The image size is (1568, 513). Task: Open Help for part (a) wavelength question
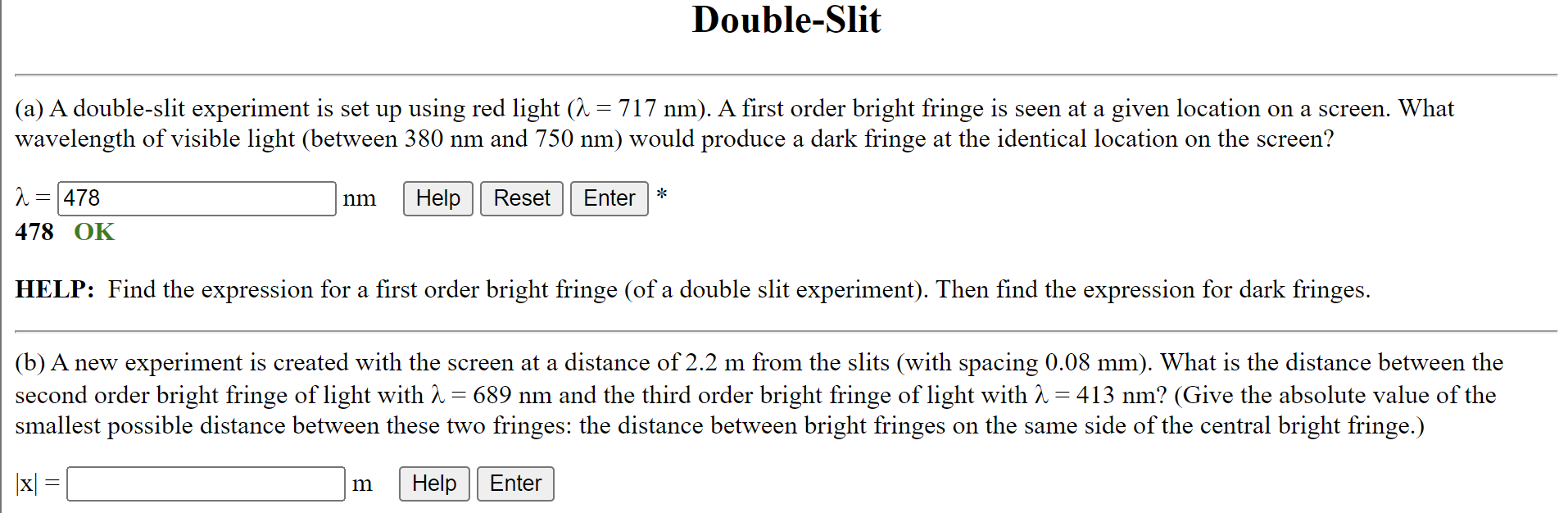(437, 198)
